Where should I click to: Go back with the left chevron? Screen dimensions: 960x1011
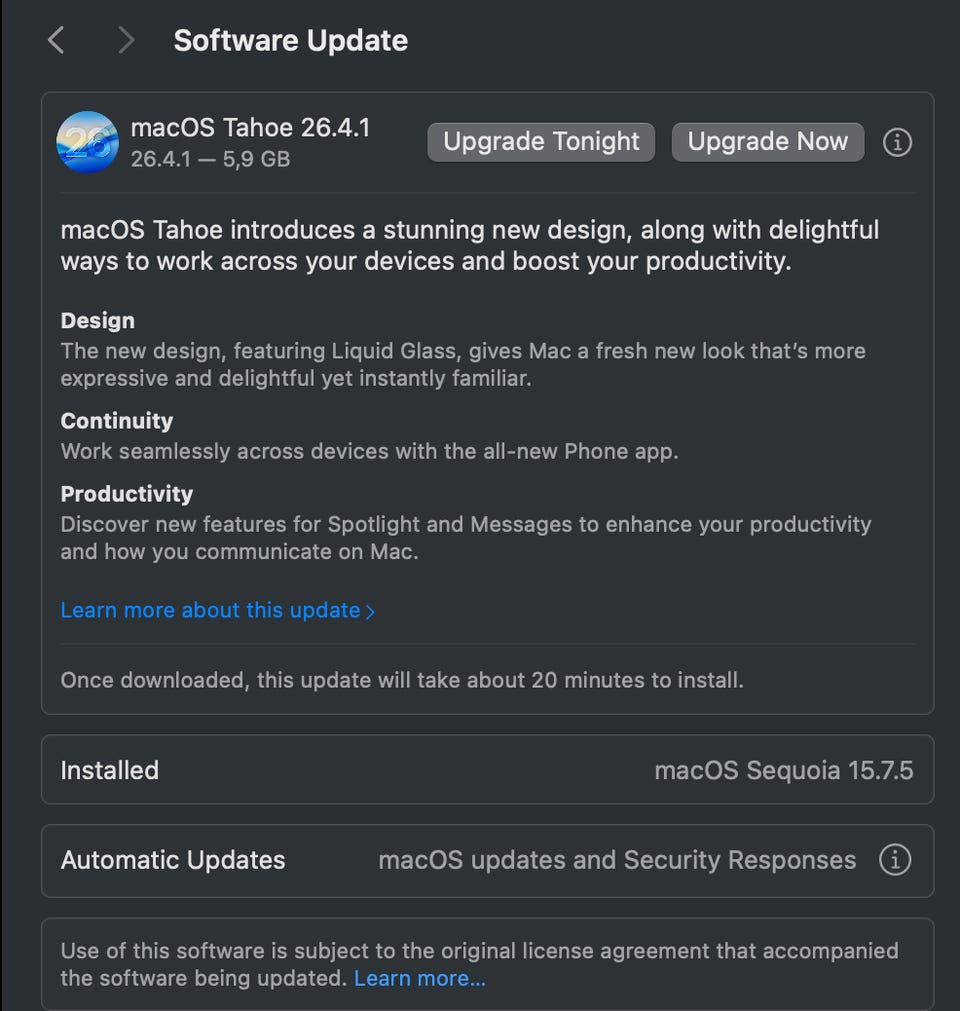pyautogui.click(x=57, y=41)
